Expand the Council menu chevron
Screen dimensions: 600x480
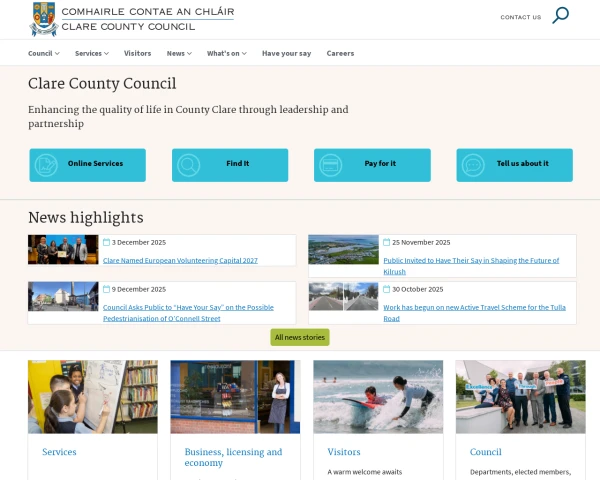57,53
